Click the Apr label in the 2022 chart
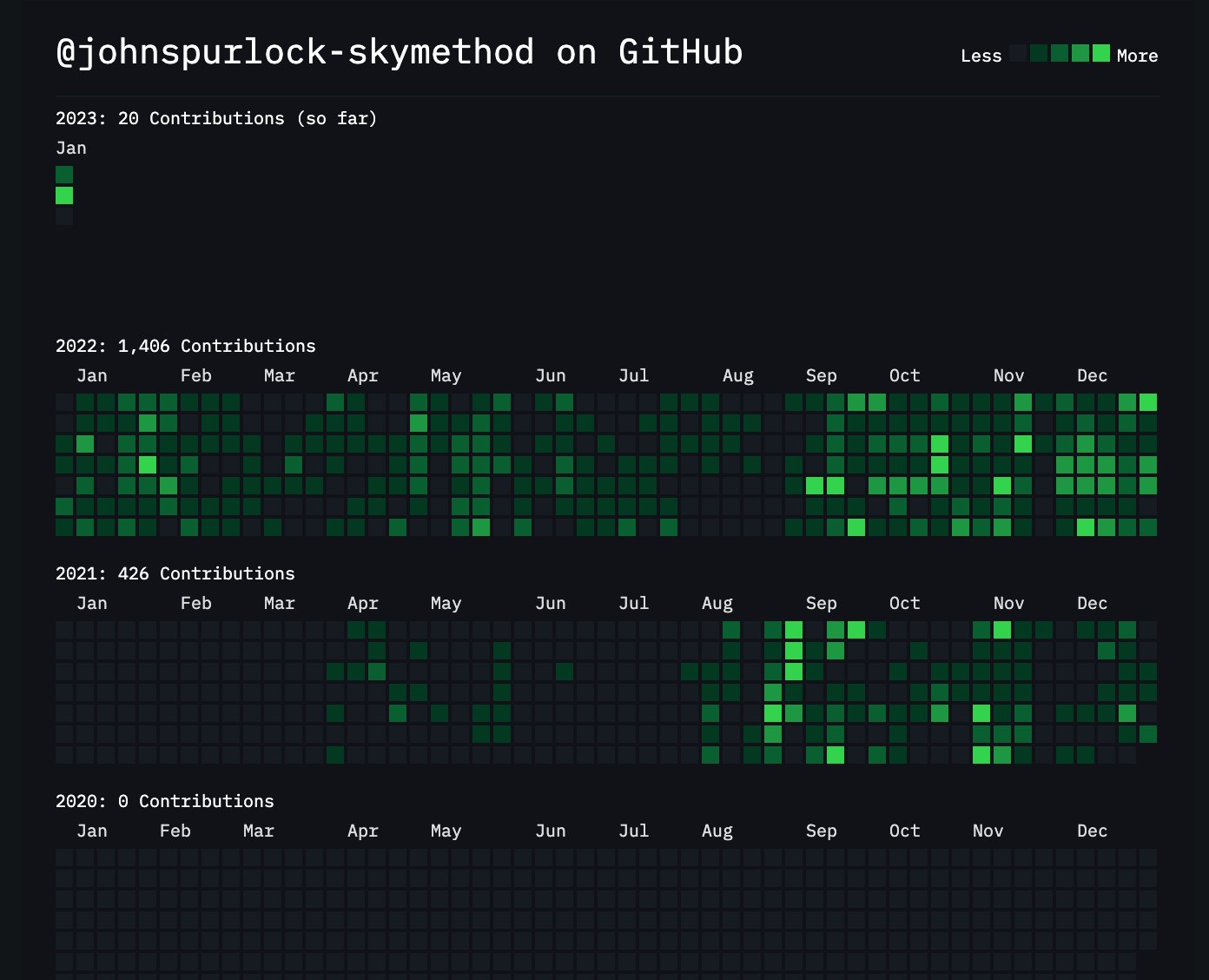The width and height of the screenshot is (1209, 980). click(x=363, y=375)
